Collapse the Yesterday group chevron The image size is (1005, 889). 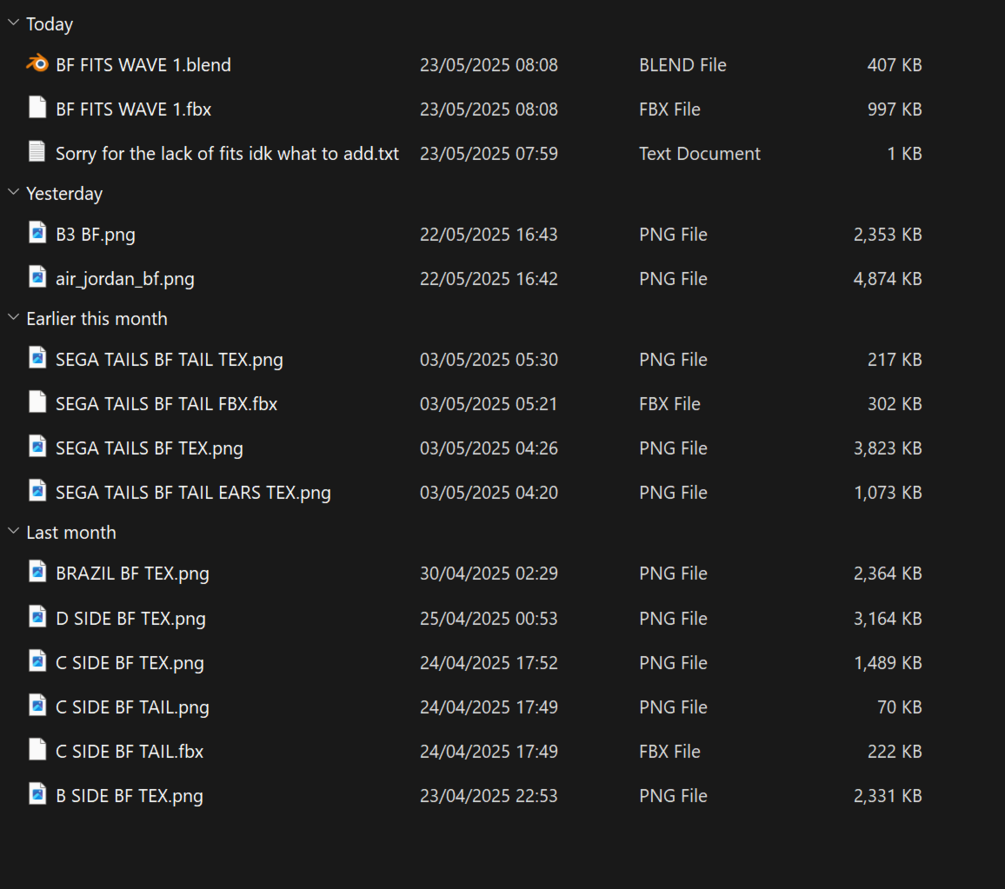pyautogui.click(x=13, y=193)
